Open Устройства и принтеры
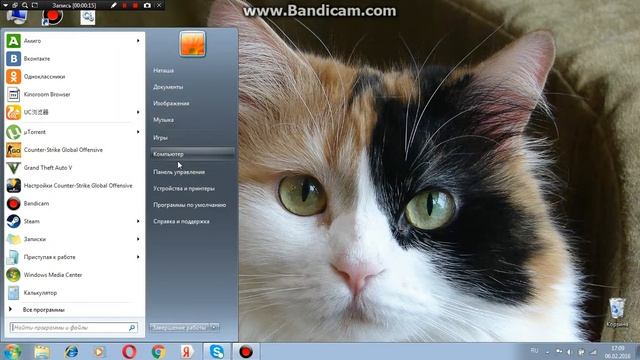This screenshot has height=360, width=640. click(184, 189)
